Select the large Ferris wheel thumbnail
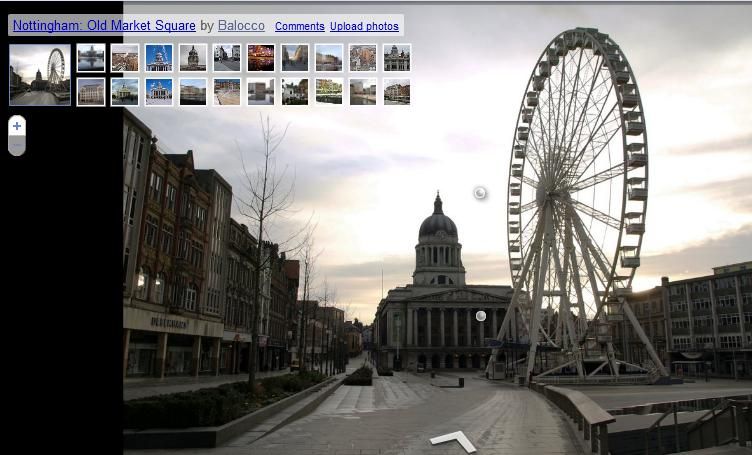This screenshot has height=455, width=752. [x=40, y=75]
